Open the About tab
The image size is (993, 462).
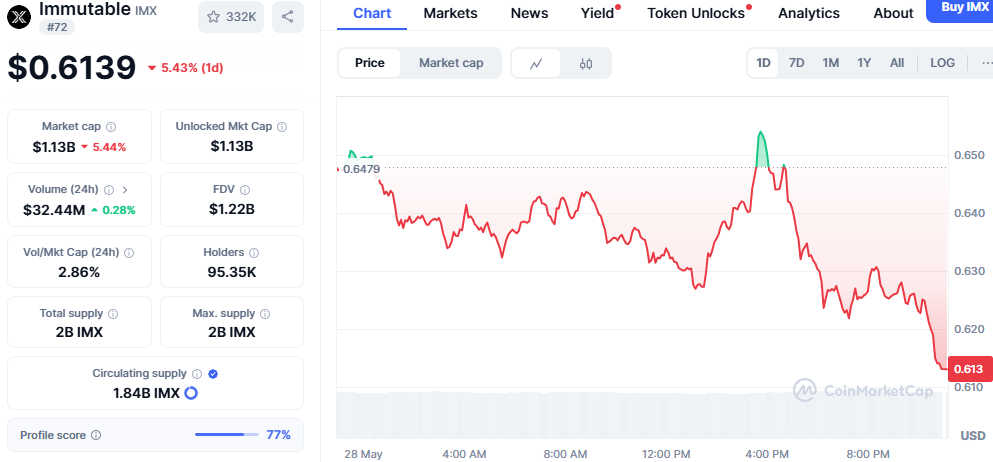[893, 13]
